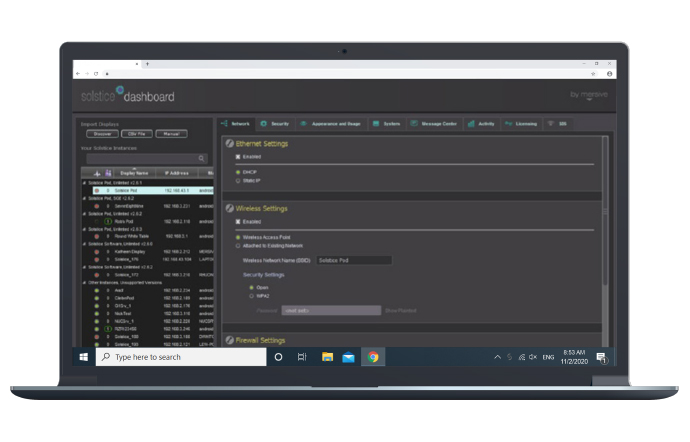Switch to the Security tab

pyautogui.click(x=275, y=124)
